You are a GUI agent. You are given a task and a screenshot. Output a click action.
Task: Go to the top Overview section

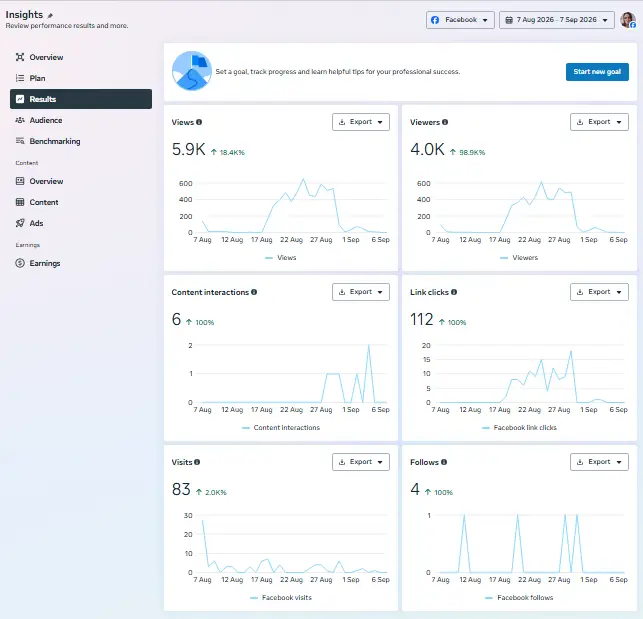point(81,57)
